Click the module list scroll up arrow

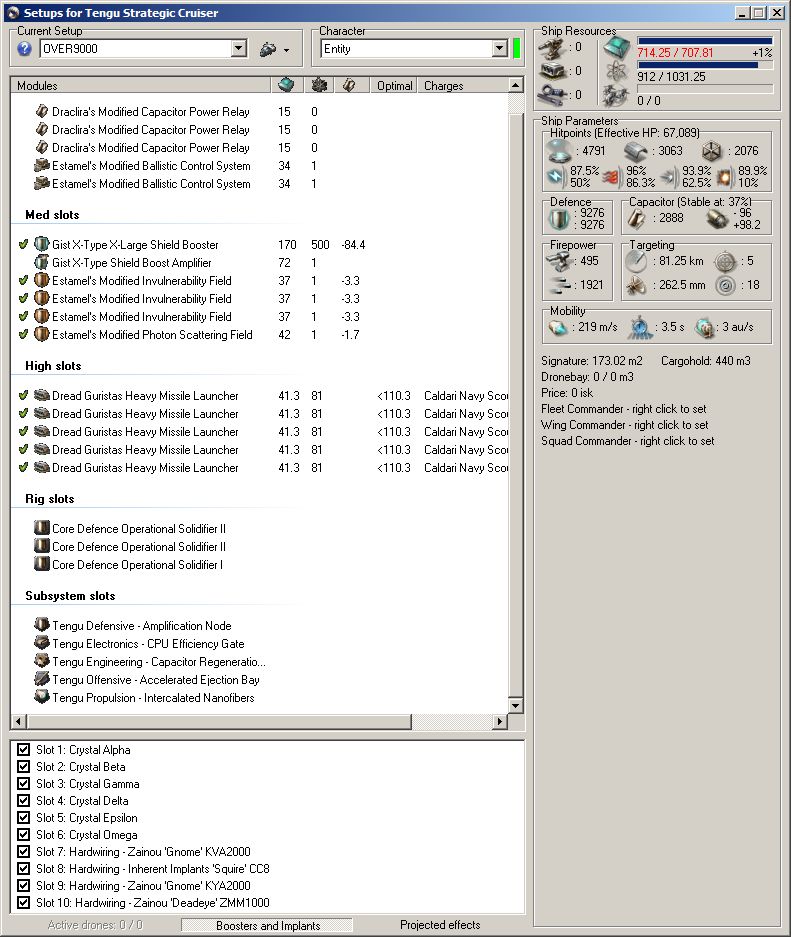pyautogui.click(x=516, y=85)
